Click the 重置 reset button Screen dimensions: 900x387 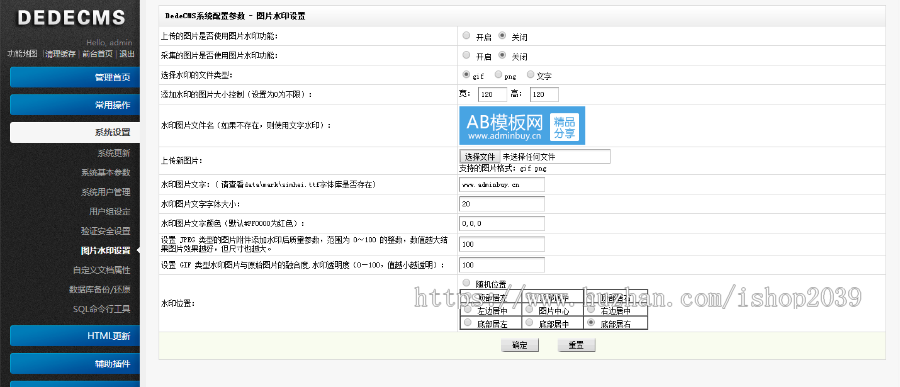(576, 345)
